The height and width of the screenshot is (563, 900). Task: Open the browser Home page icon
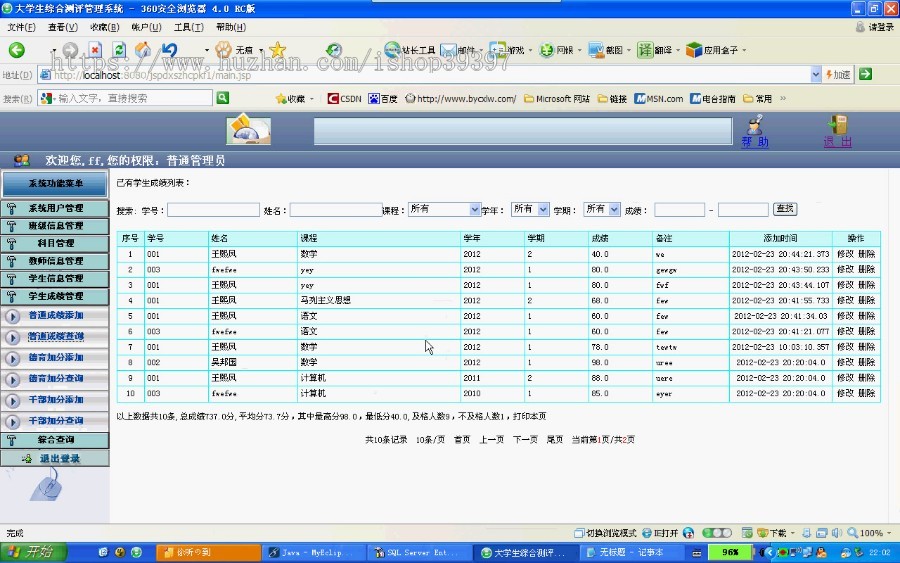143,51
